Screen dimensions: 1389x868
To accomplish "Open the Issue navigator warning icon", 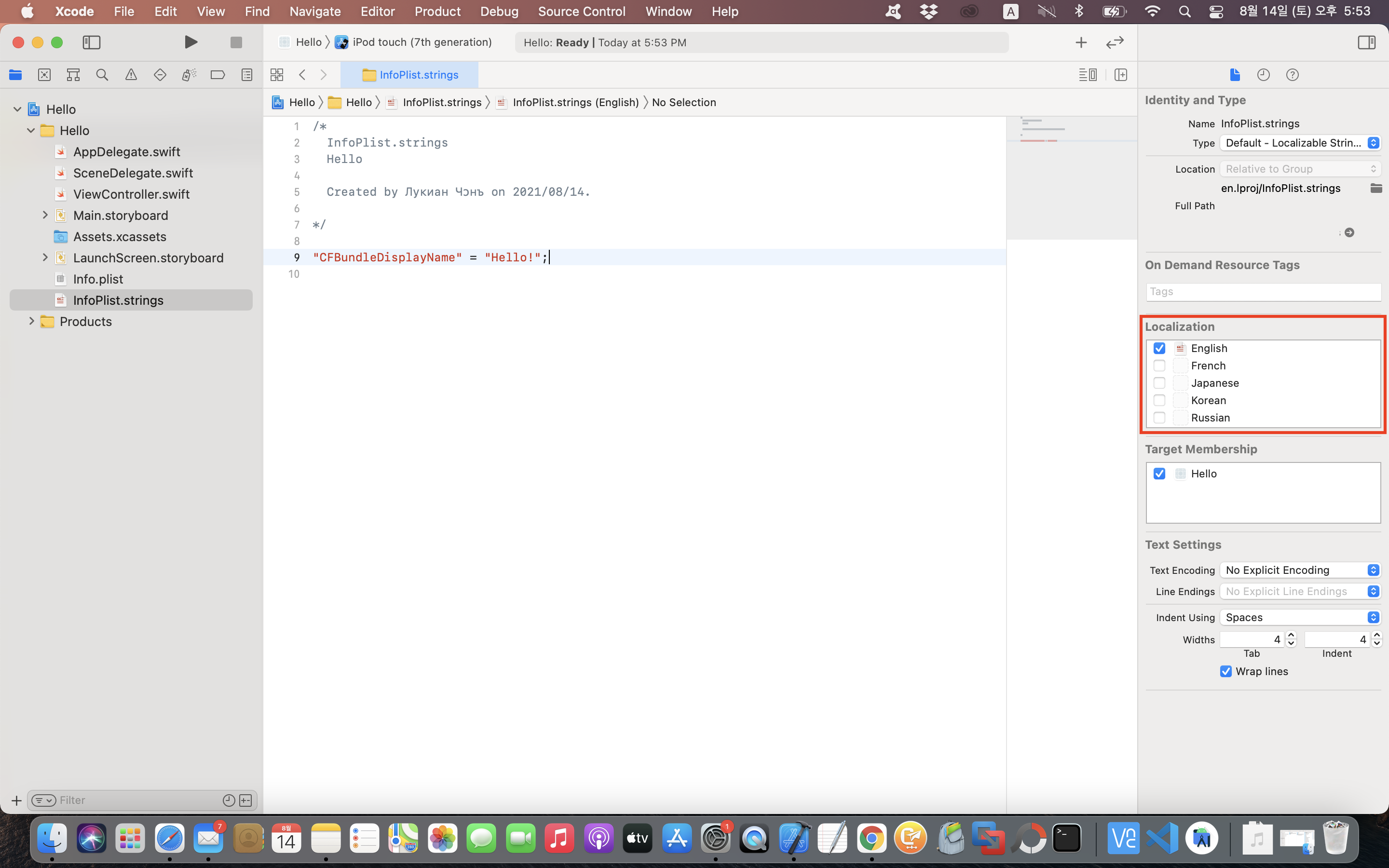I will pos(131,75).
